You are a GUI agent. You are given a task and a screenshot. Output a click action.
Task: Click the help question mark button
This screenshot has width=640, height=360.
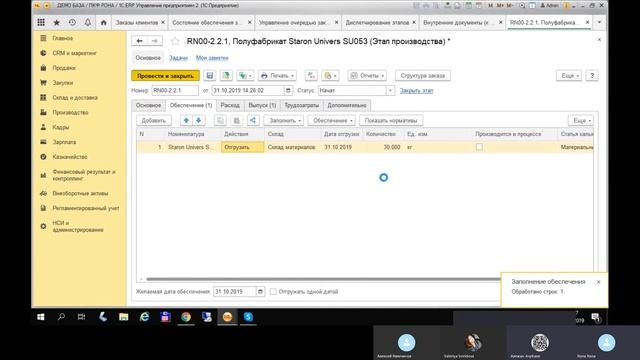(x=592, y=76)
